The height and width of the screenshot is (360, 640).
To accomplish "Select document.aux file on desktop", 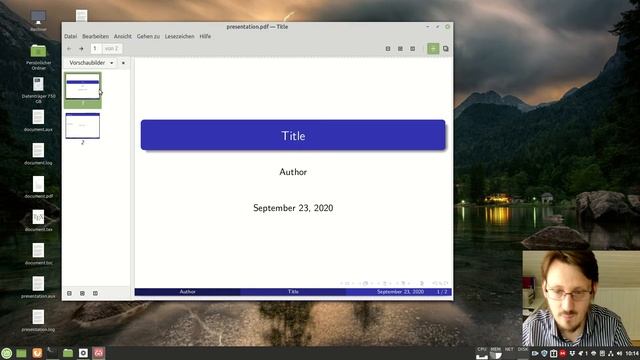I will (x=38, y=121).
